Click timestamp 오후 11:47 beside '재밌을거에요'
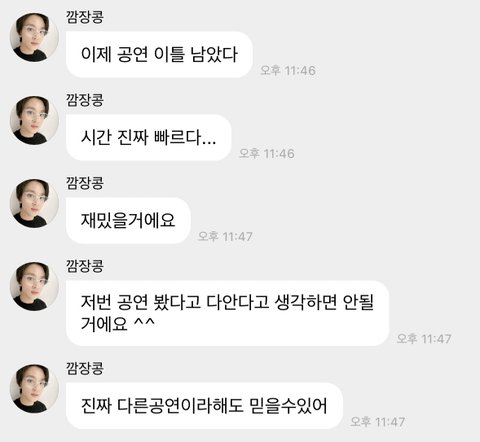 coord(225,236)
